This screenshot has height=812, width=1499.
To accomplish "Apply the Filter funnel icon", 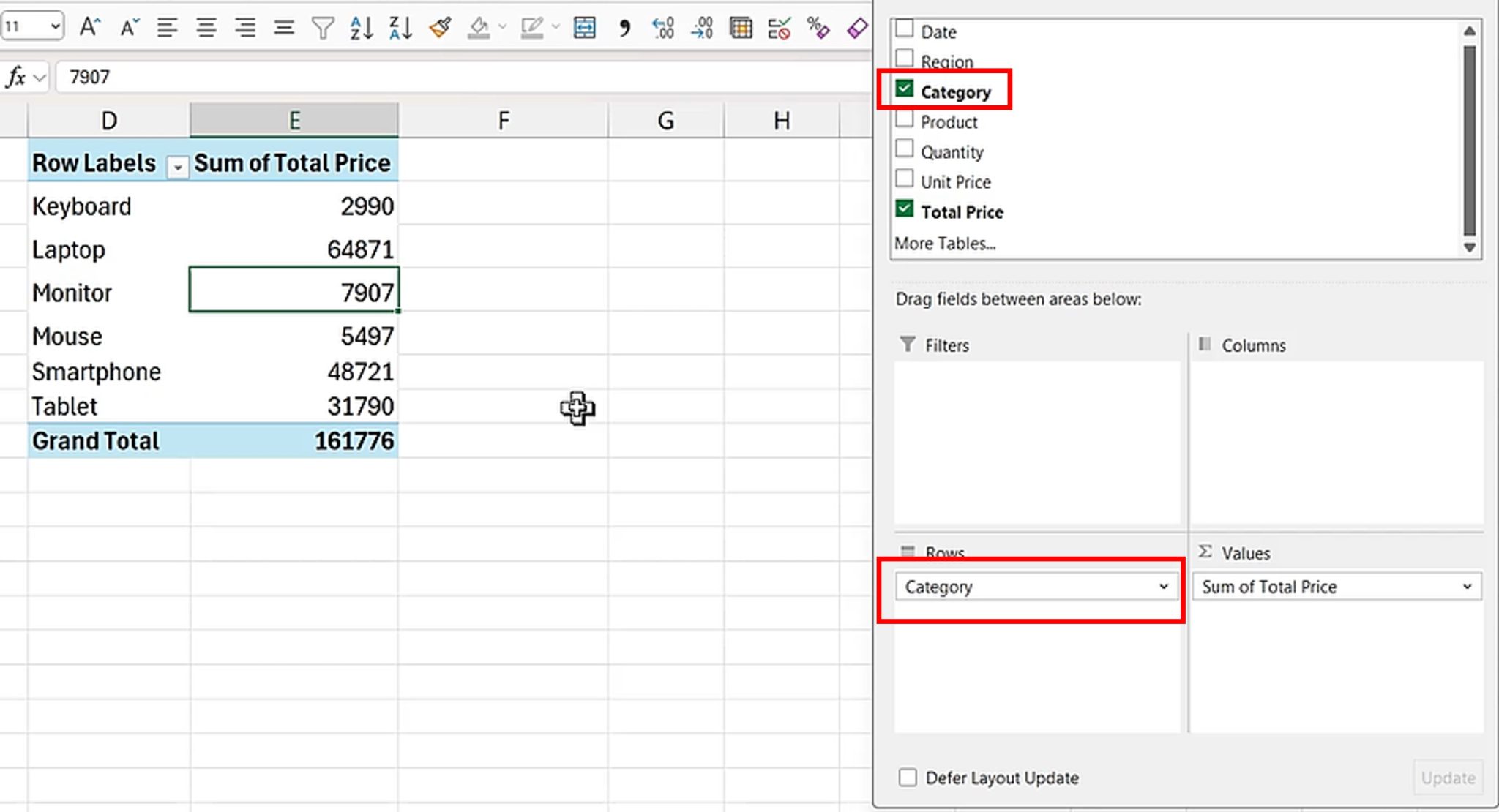I will coord(322,29).
